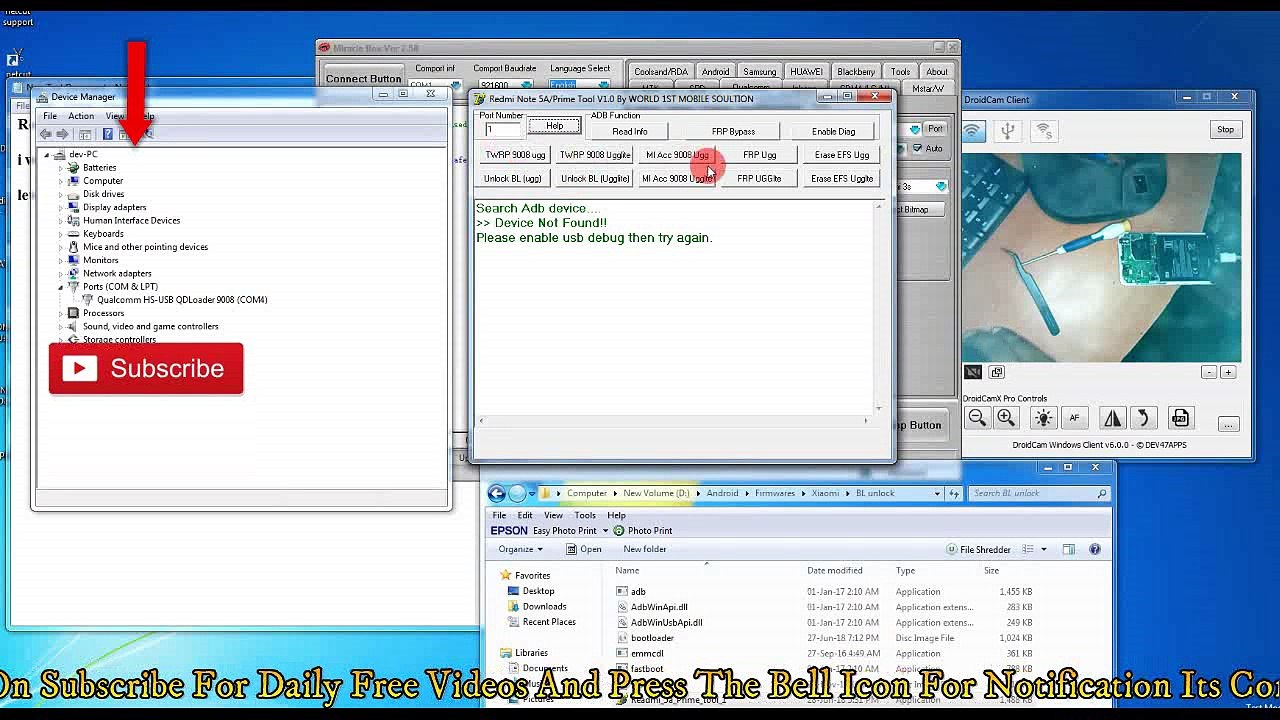Image resolution: width=1280 pixels, height=720 pixels.
Task: Click the FRP Bypass button
Action: [x=733, y=132]
